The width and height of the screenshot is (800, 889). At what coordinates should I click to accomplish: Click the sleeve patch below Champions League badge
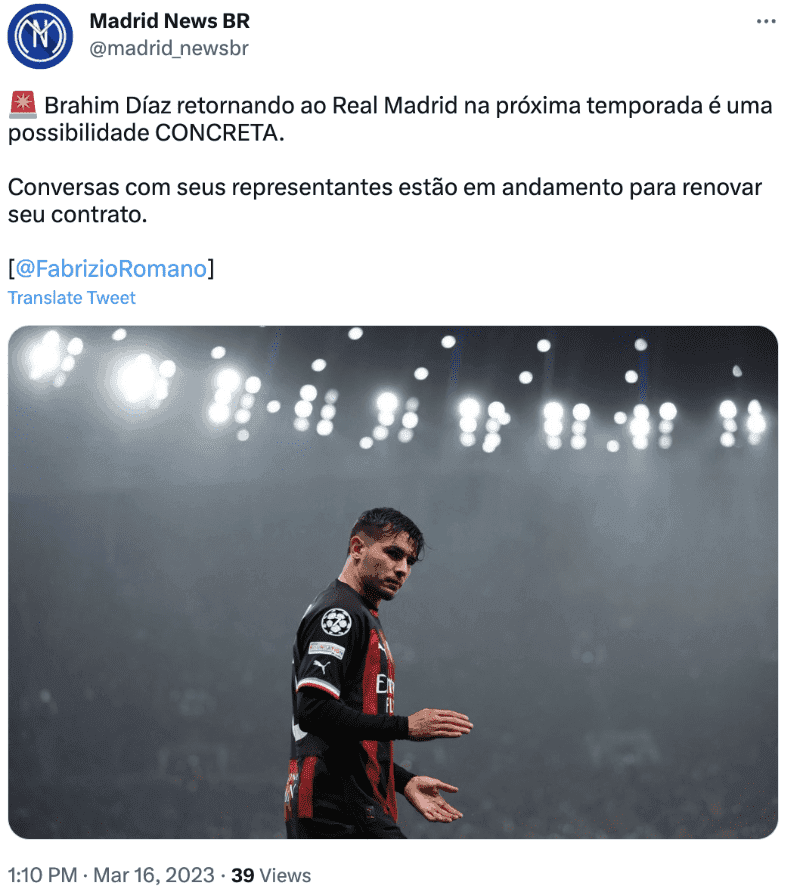[327, 649]
